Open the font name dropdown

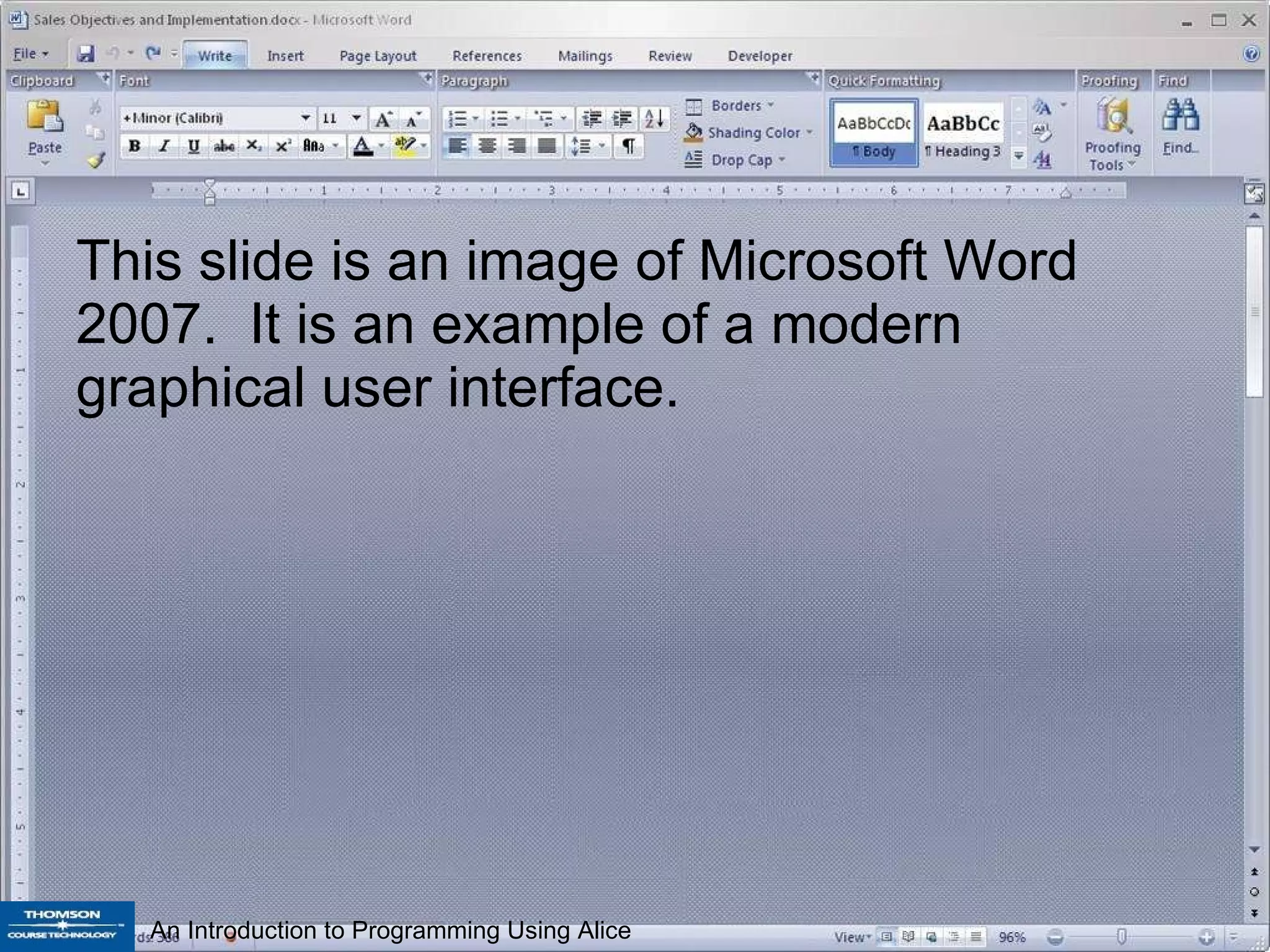305,118
